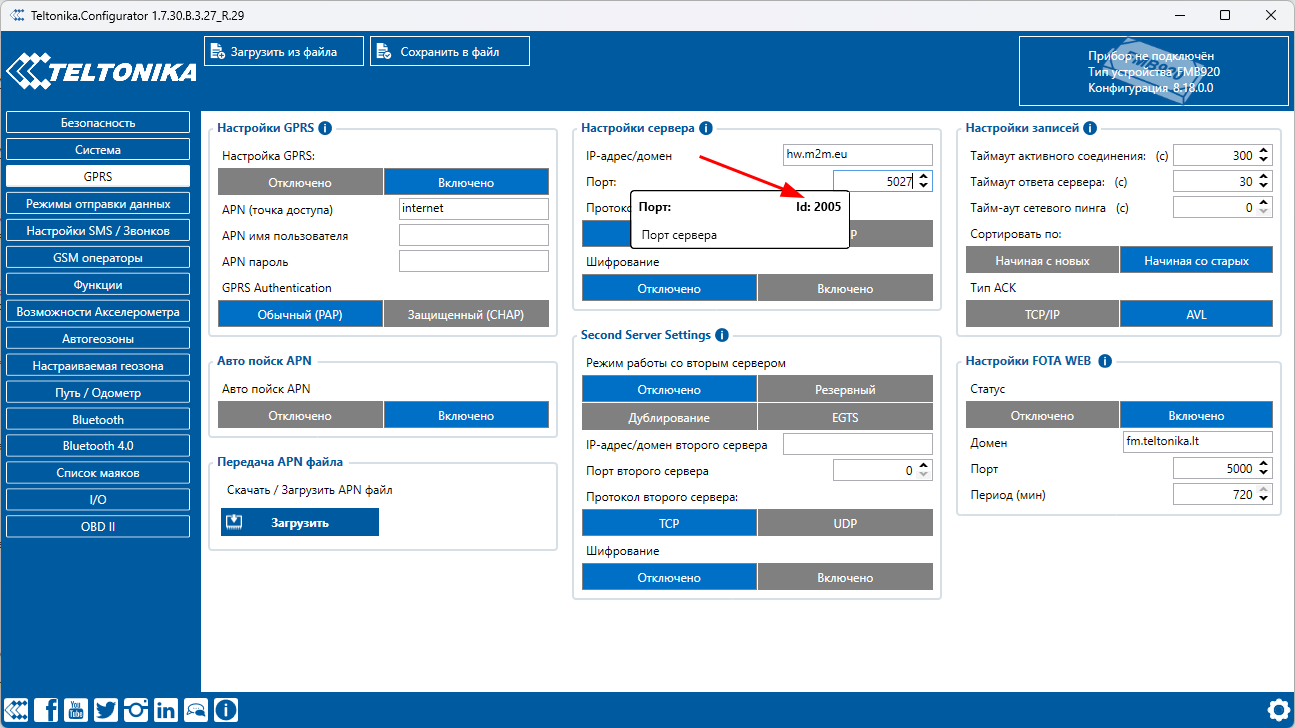Set FOTA WEB status to Отключено

(x=1042, y=415)
